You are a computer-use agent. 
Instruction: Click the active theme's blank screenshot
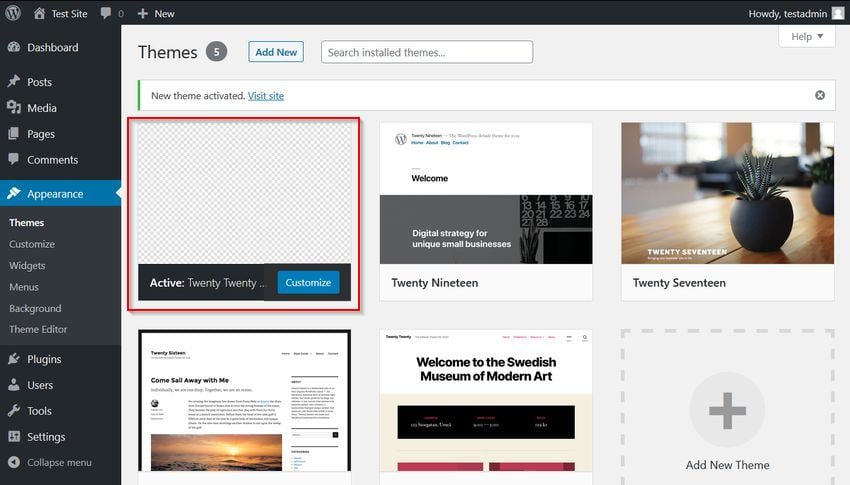(244, 193)
